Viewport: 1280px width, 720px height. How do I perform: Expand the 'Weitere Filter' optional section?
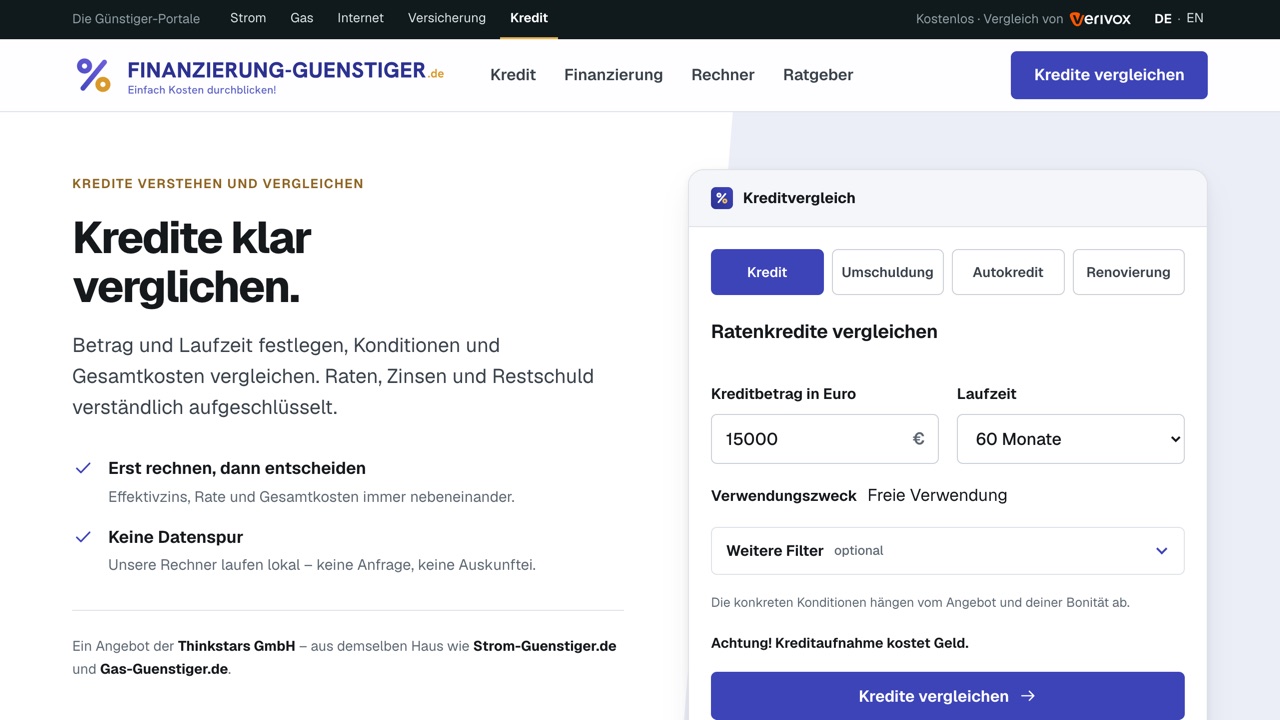947,551
